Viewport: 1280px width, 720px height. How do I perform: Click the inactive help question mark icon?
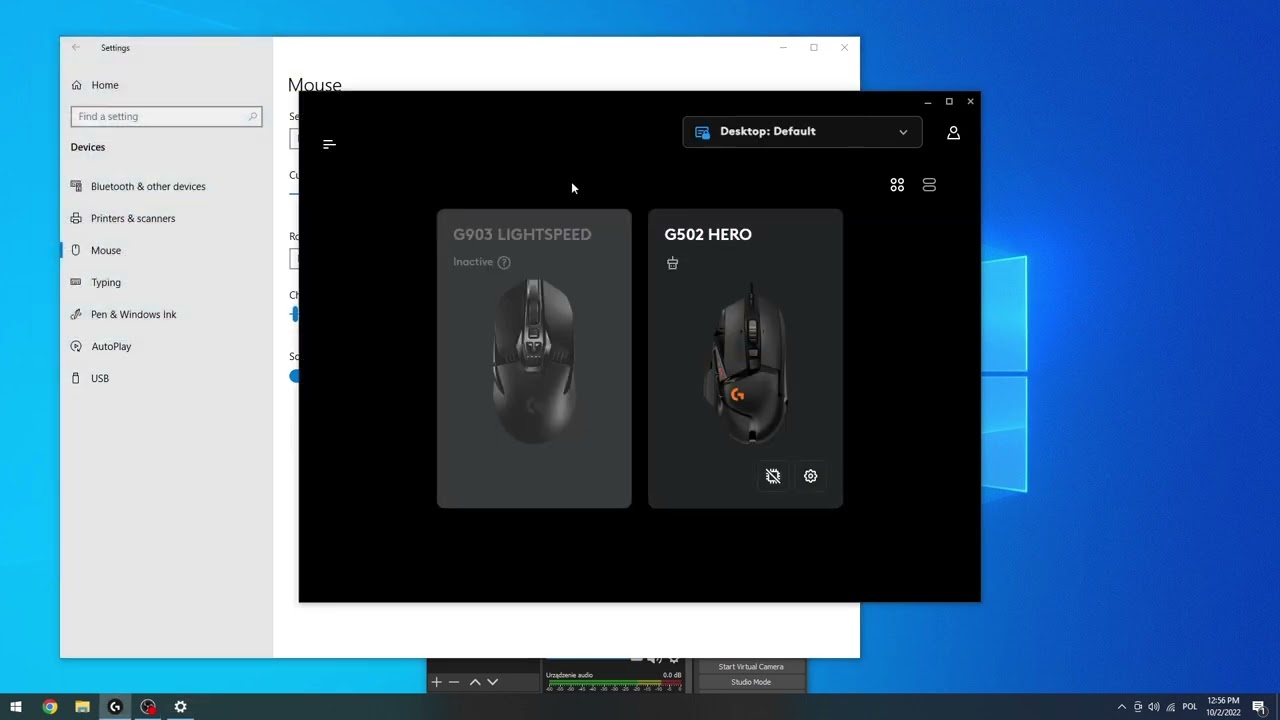click(504, 262)
